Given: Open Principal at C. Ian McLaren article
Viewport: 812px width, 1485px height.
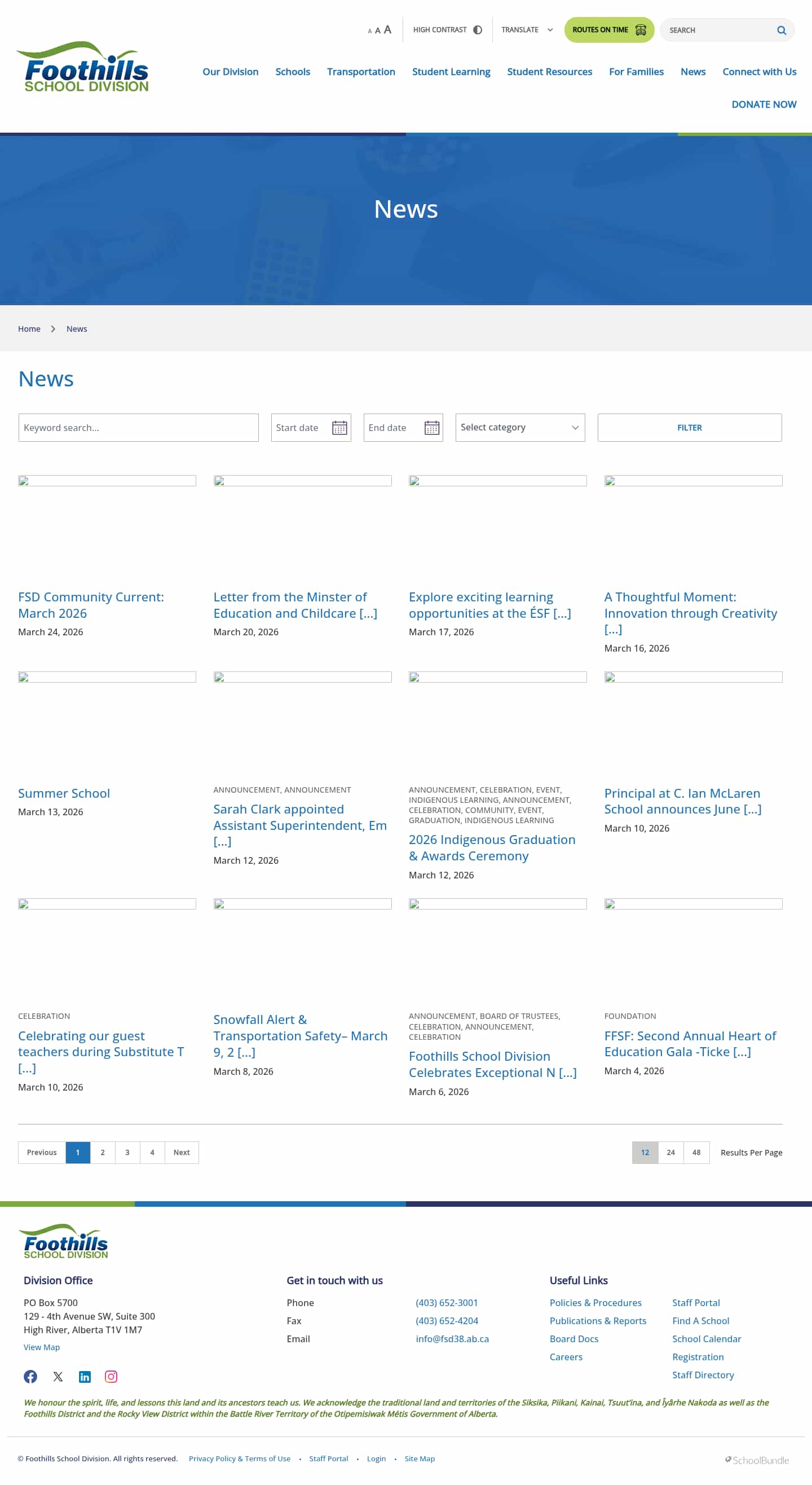Looking at the screenshot, I should (x=682, y=801).
